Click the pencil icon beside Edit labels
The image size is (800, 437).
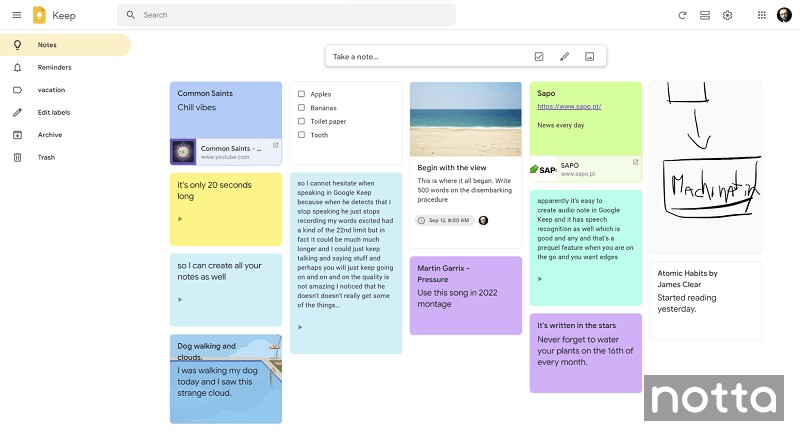(x=17, y=112)
